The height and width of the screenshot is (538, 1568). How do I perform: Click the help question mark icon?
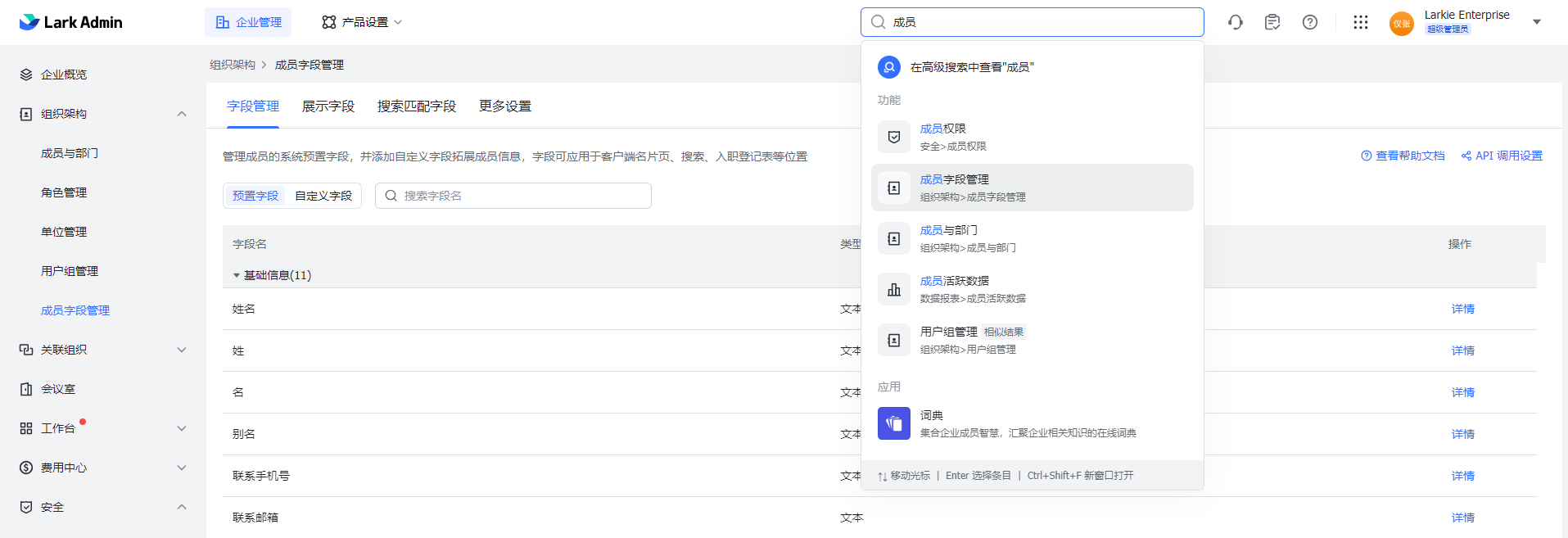(1310, 22)
